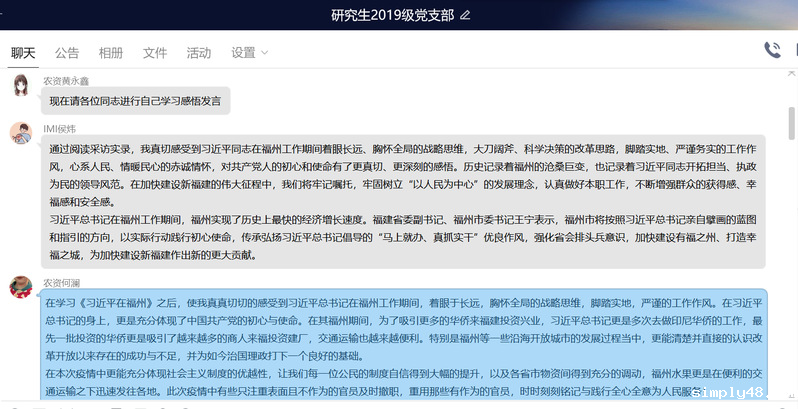This screenshot has height=409, width=798.
Task: Open the 设置 dropdown menu
Action: (244, 52)
